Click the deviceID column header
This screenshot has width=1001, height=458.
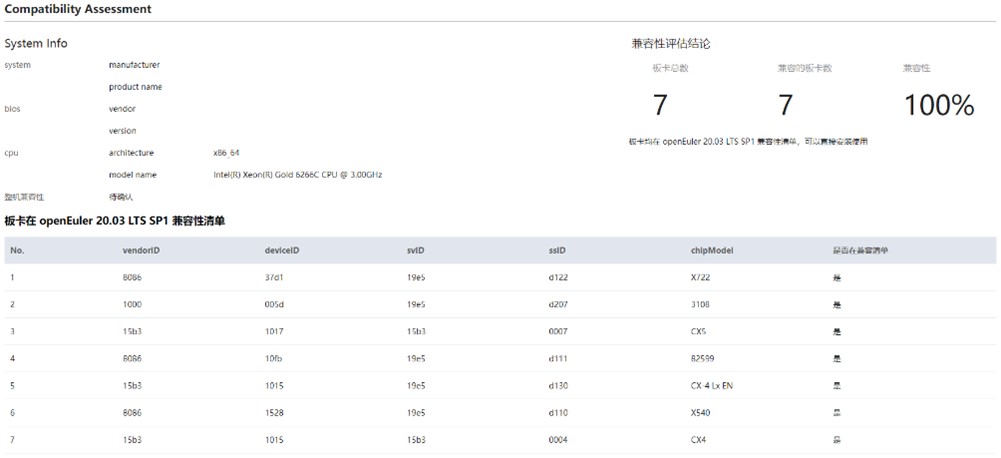[282, 250]
